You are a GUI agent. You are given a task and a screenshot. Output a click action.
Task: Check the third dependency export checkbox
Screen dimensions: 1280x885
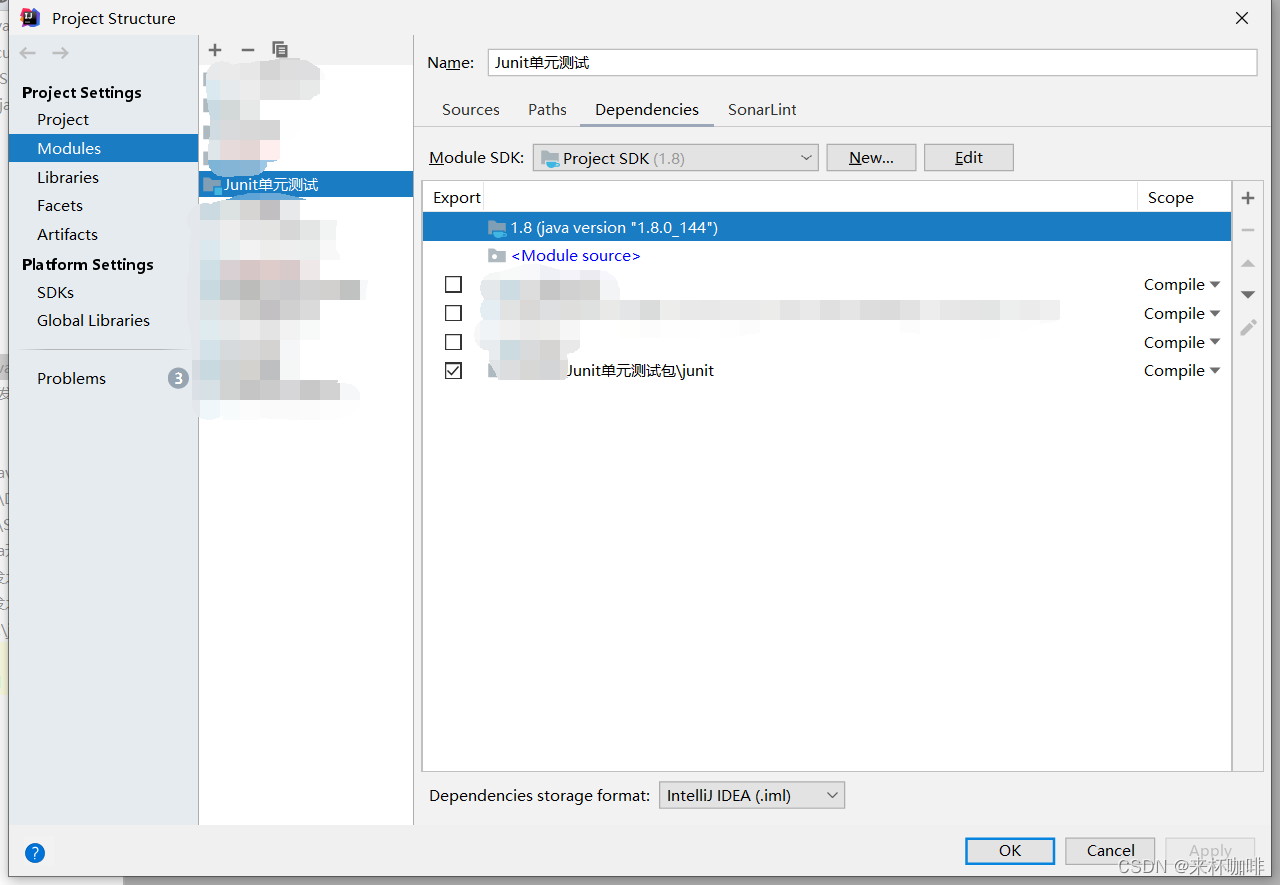pos(453,342)
